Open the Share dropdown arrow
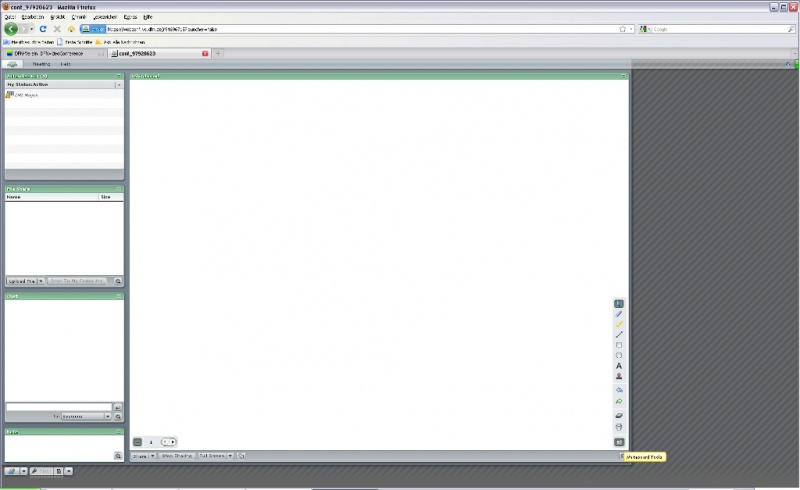Screen dimensions: 800x490 152,456
